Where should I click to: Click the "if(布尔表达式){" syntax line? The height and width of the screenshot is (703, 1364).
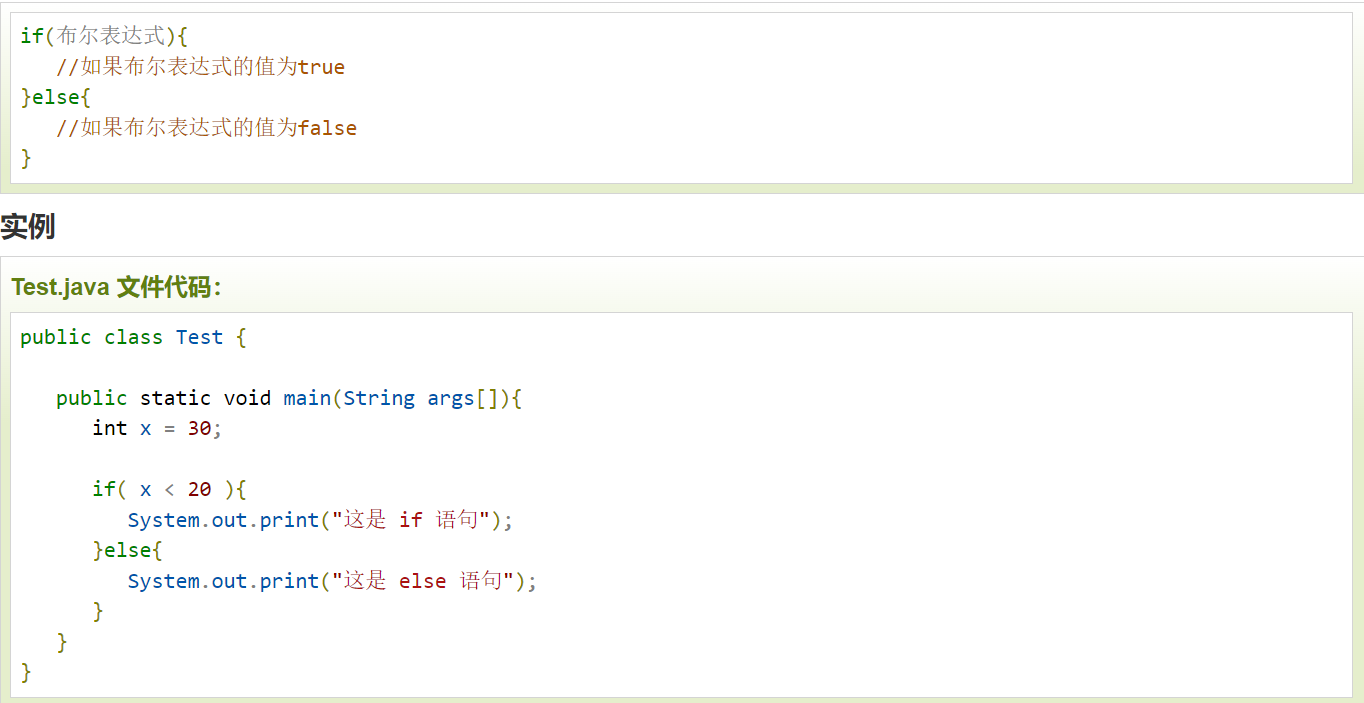coord(104,36)
